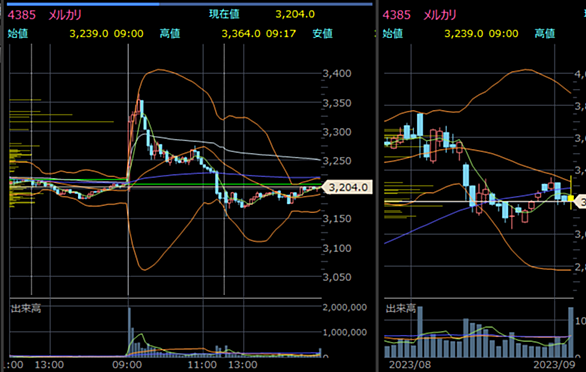Click the 3,204.0 price flag on the price axis
This screenshot has height=372, width=586.
(347, 187)
